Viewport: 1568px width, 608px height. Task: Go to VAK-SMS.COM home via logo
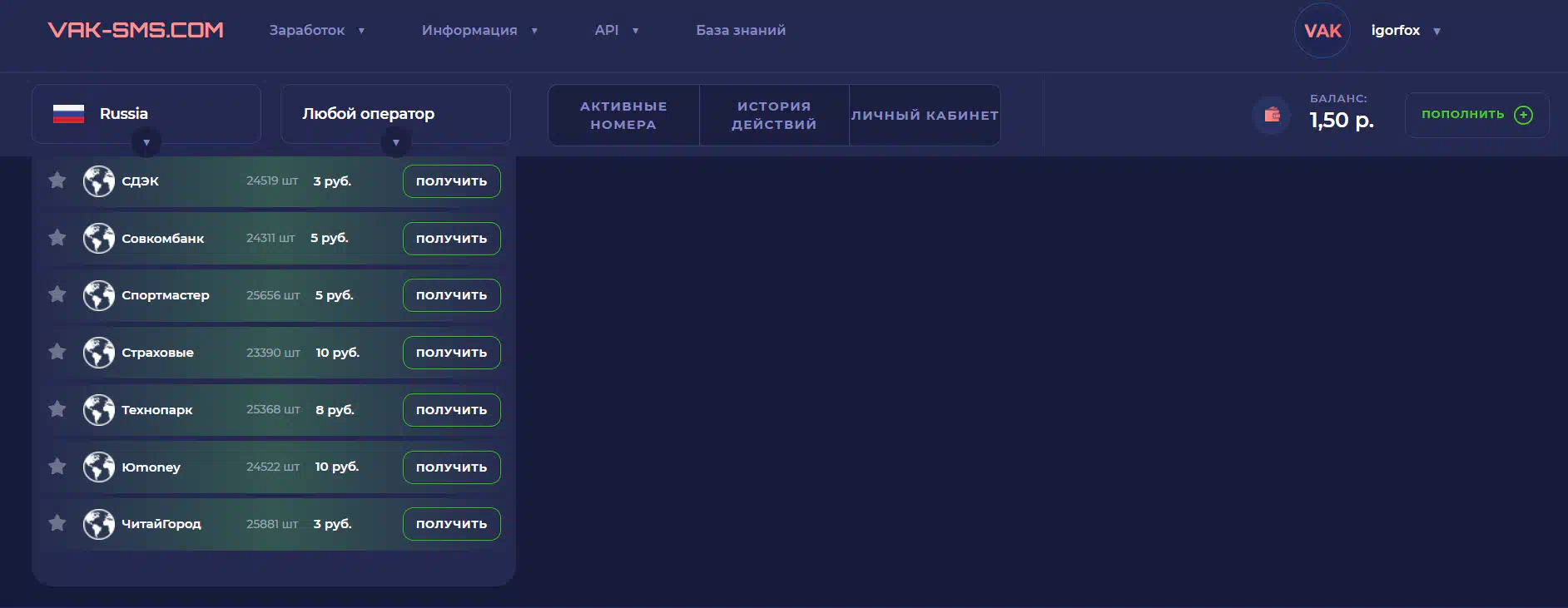pyautogui.click(x=136, y=30)
